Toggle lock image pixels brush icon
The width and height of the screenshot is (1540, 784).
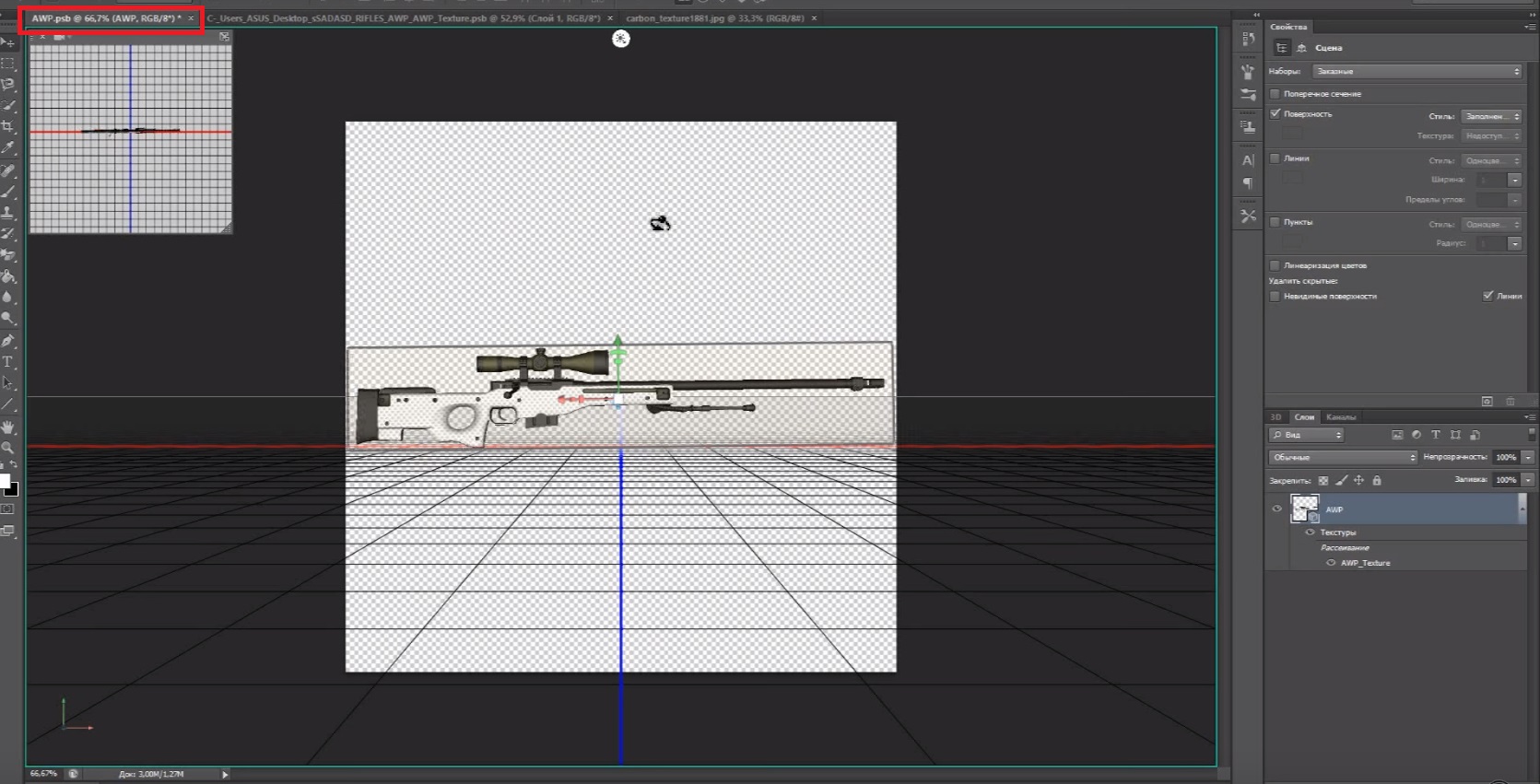[1342, 480]
